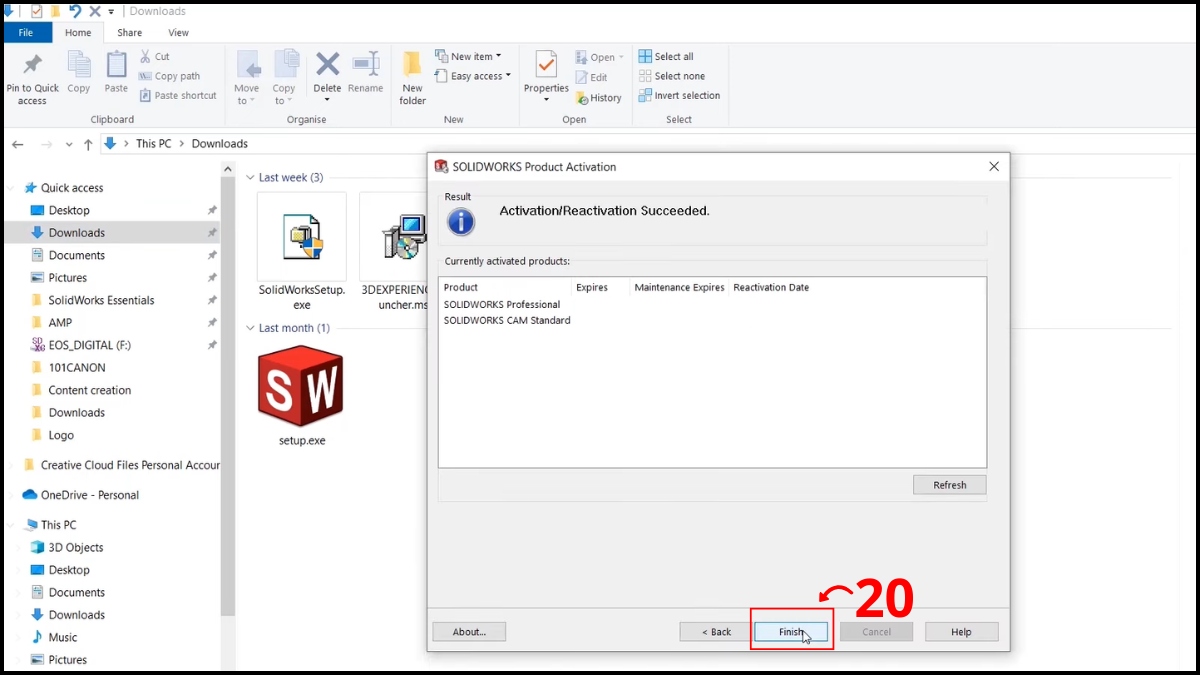Click Select none in ribbon
This screenshot has height=675, width=1200.
671,76
